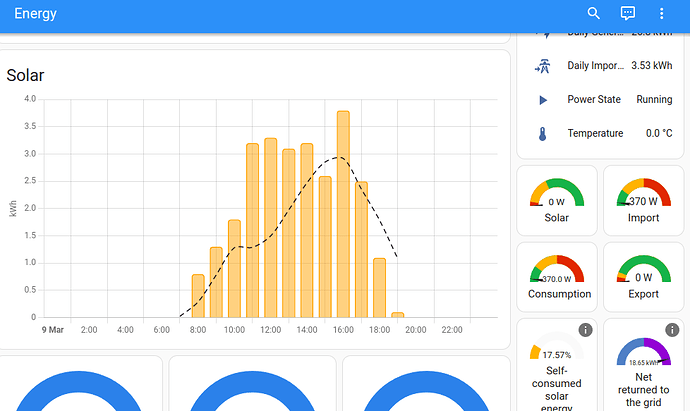The width and height of the screenshot is (690, 411).
Task: Click the Energy page title
Action: pyautogui.click(x=36, y=14)
